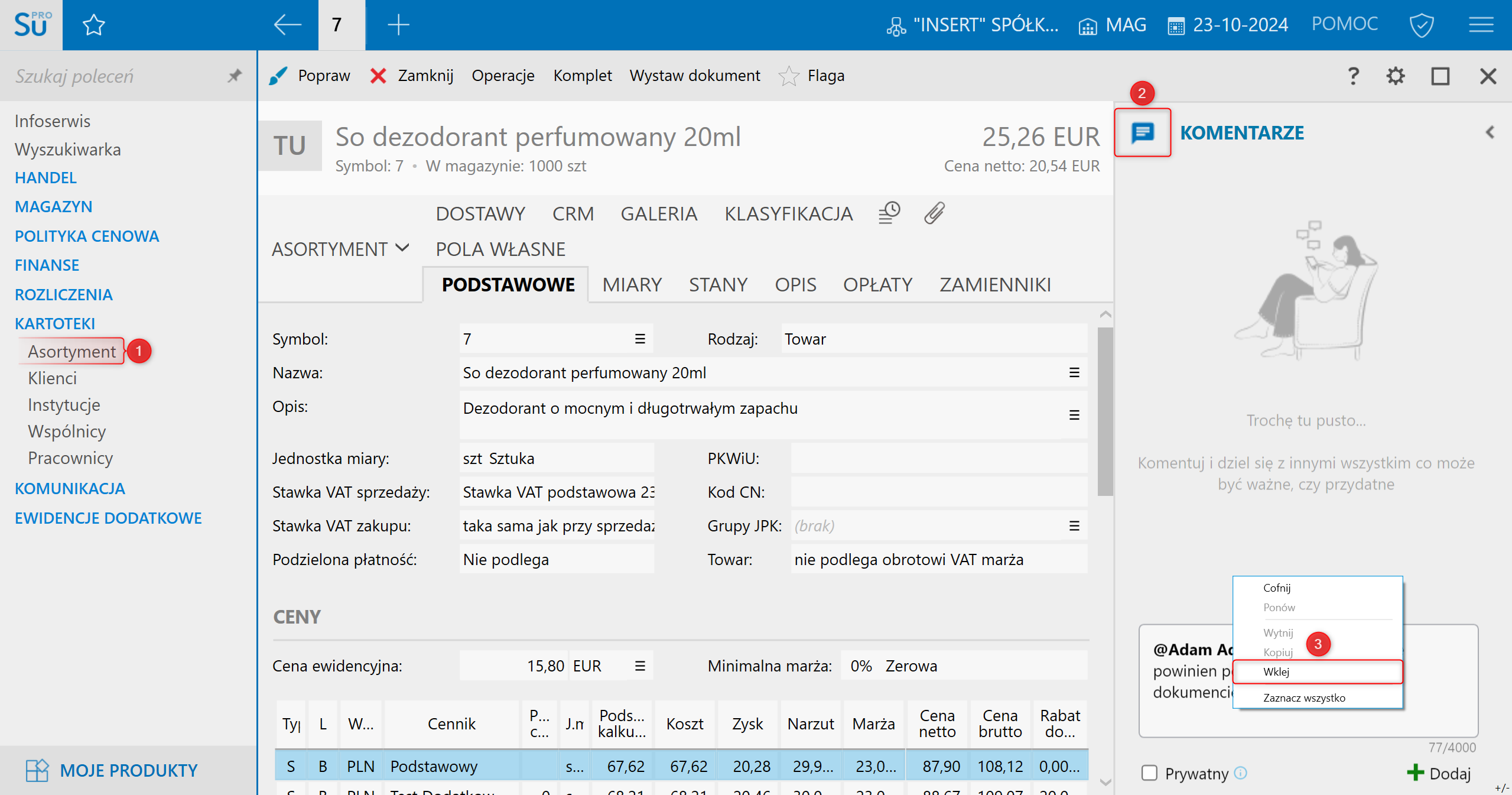Image resolution: width=1512 pixels, height=795 pixels.
Task: Expand the ASORTYMENT dropdown
Action: tap(340, 249)
